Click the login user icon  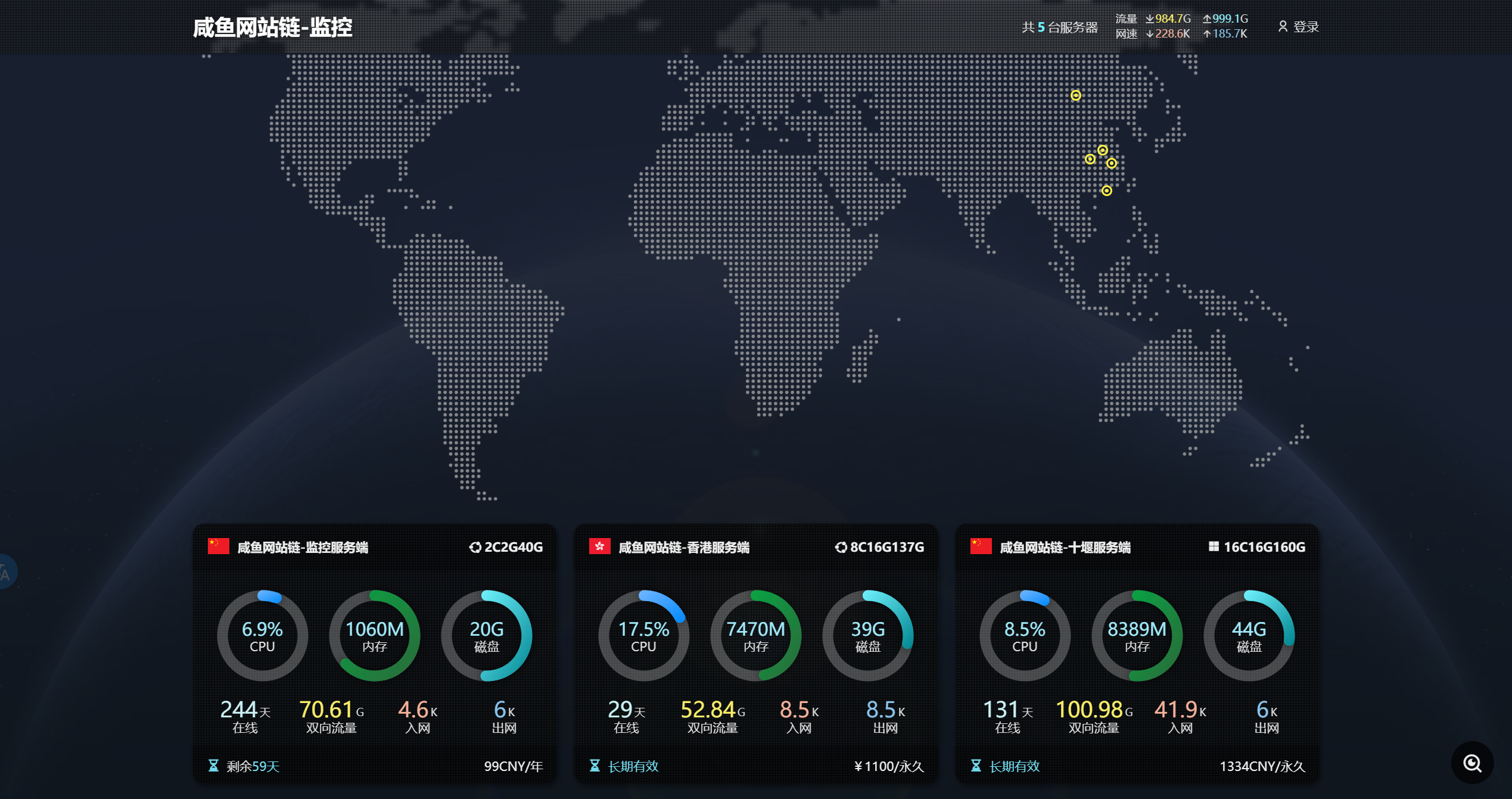click(x=1283, y=26)
